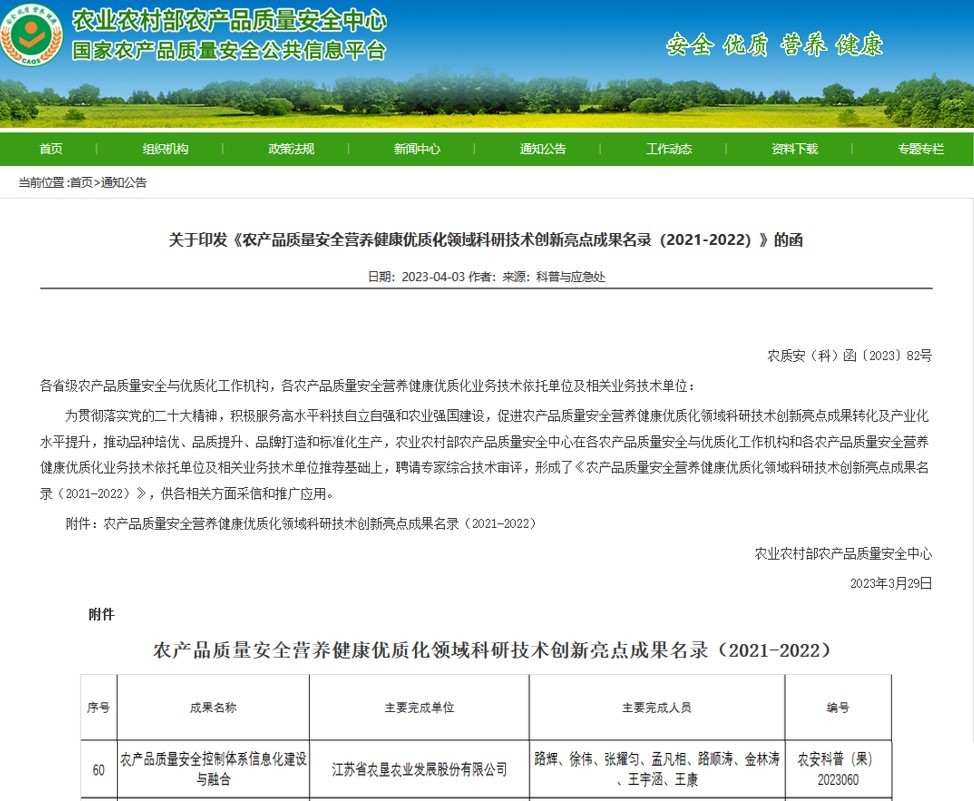Click the 主要完成单位 column header
Screen dimensions: 974x801
click(419, 708)
